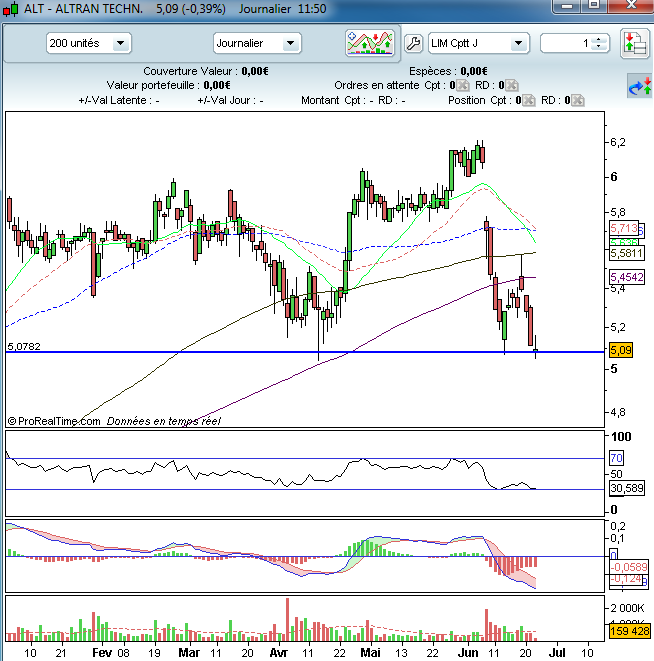Click the candlestick icon in title bar
Screen dimensions: 654x661
(11, 9)
